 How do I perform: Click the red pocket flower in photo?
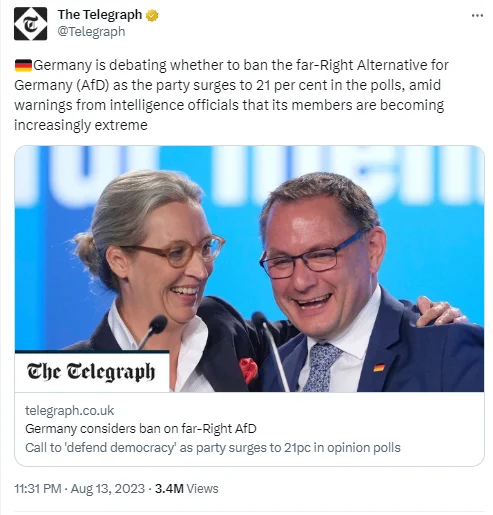click(x=248, y=369)
